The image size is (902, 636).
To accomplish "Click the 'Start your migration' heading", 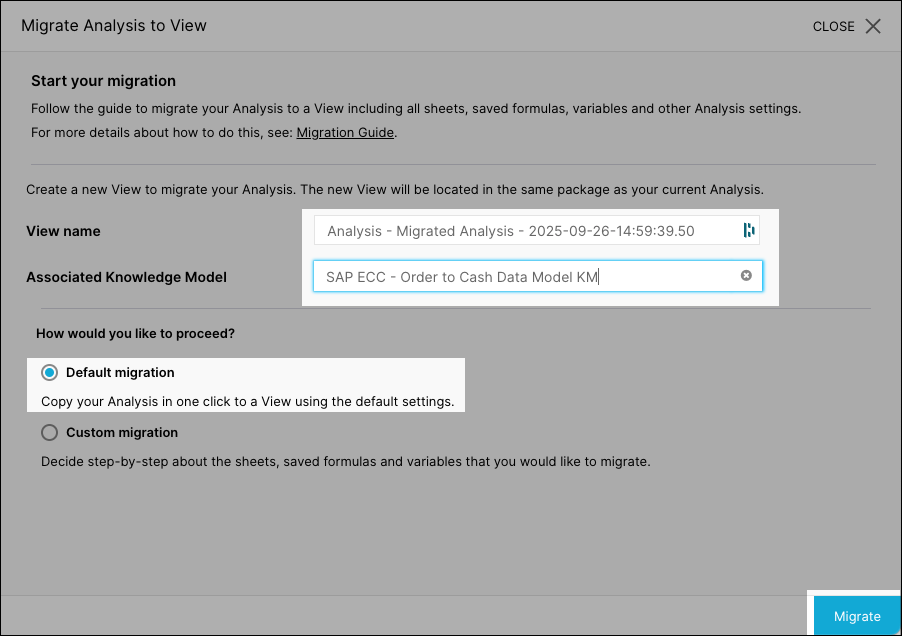I will tap(103, 81).
